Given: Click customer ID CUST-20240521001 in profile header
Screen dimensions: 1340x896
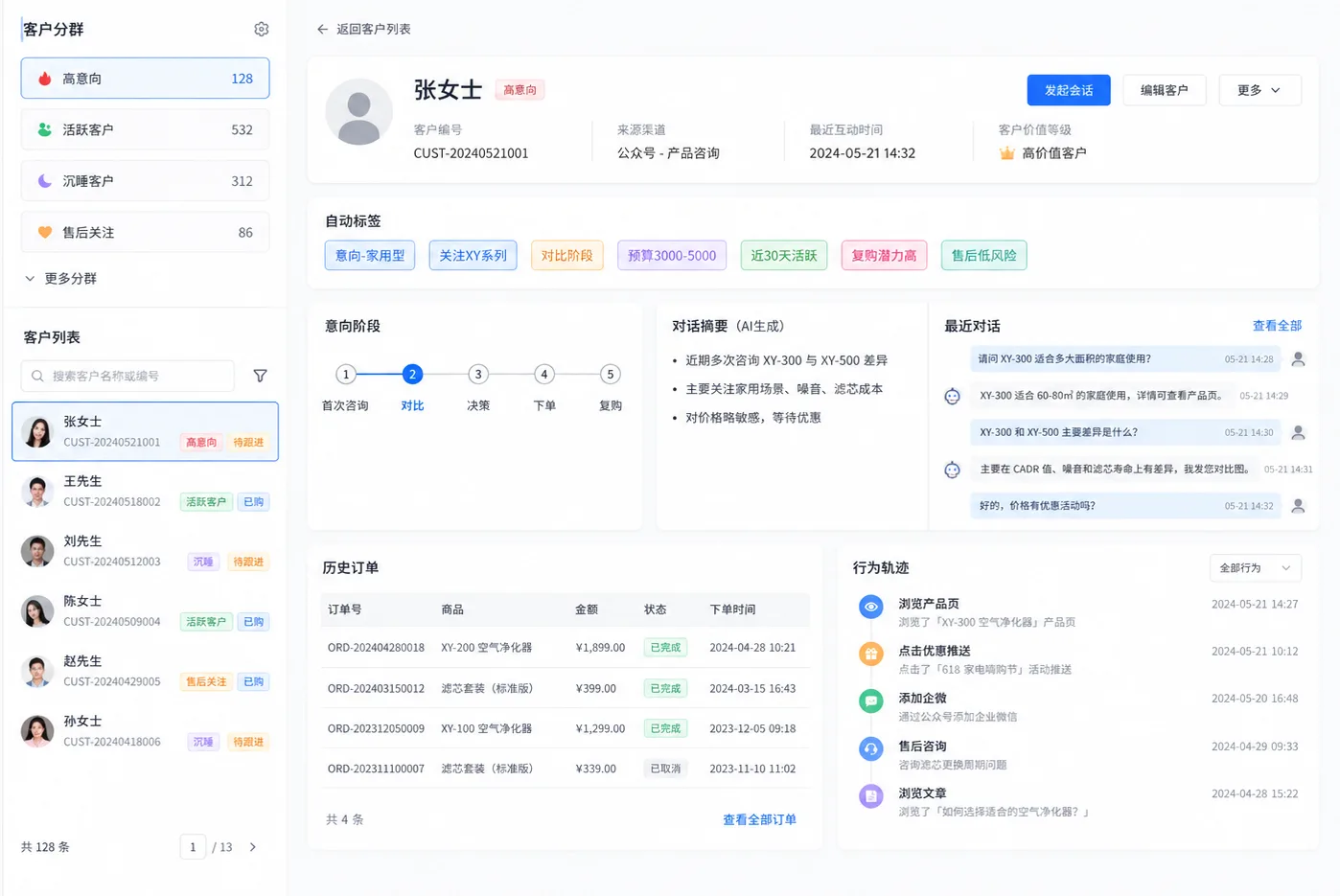Looking at the screenshot, I should pyautogui.click(x=471, y=153).
